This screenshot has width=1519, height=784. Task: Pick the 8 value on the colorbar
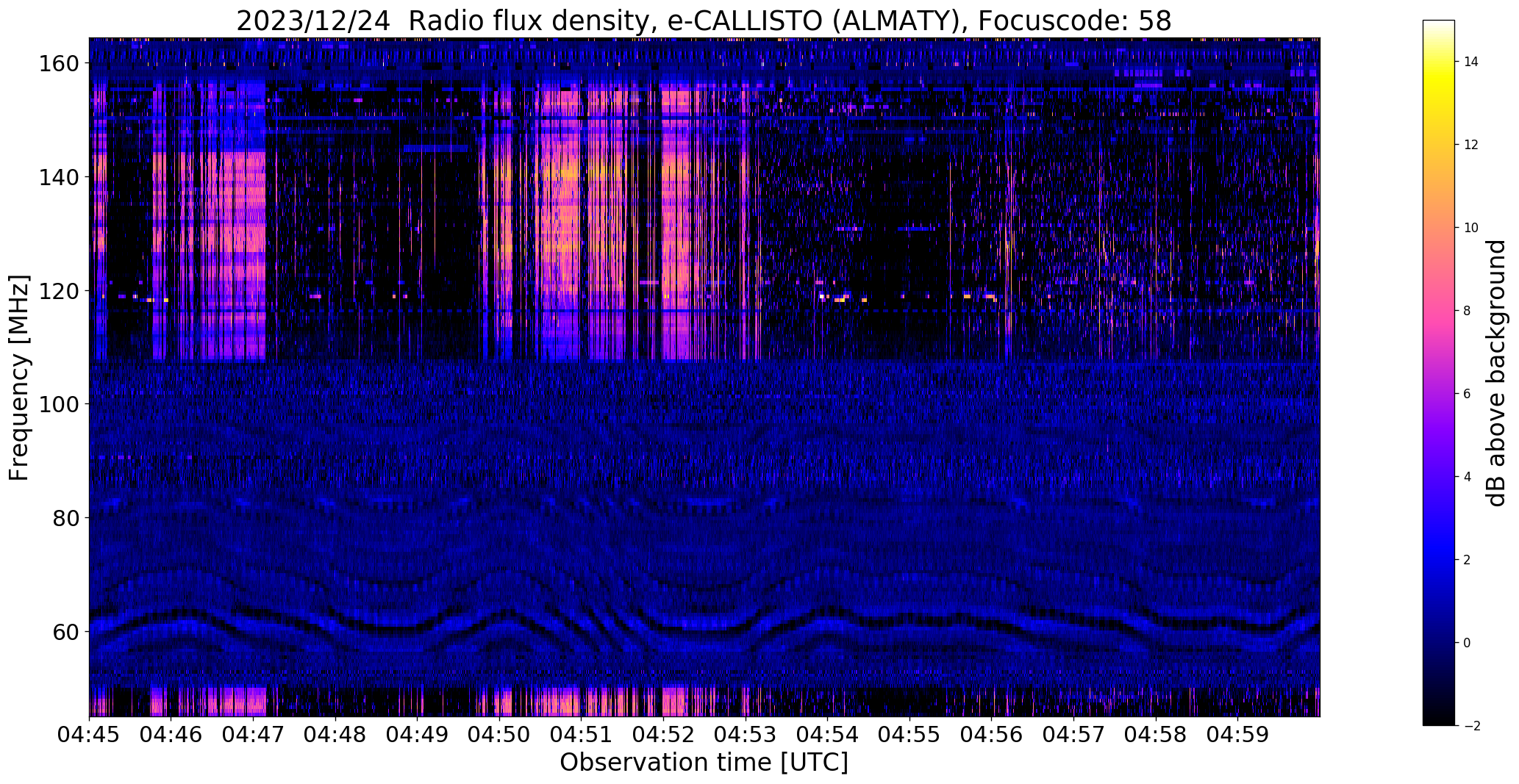click(1468, 311)
